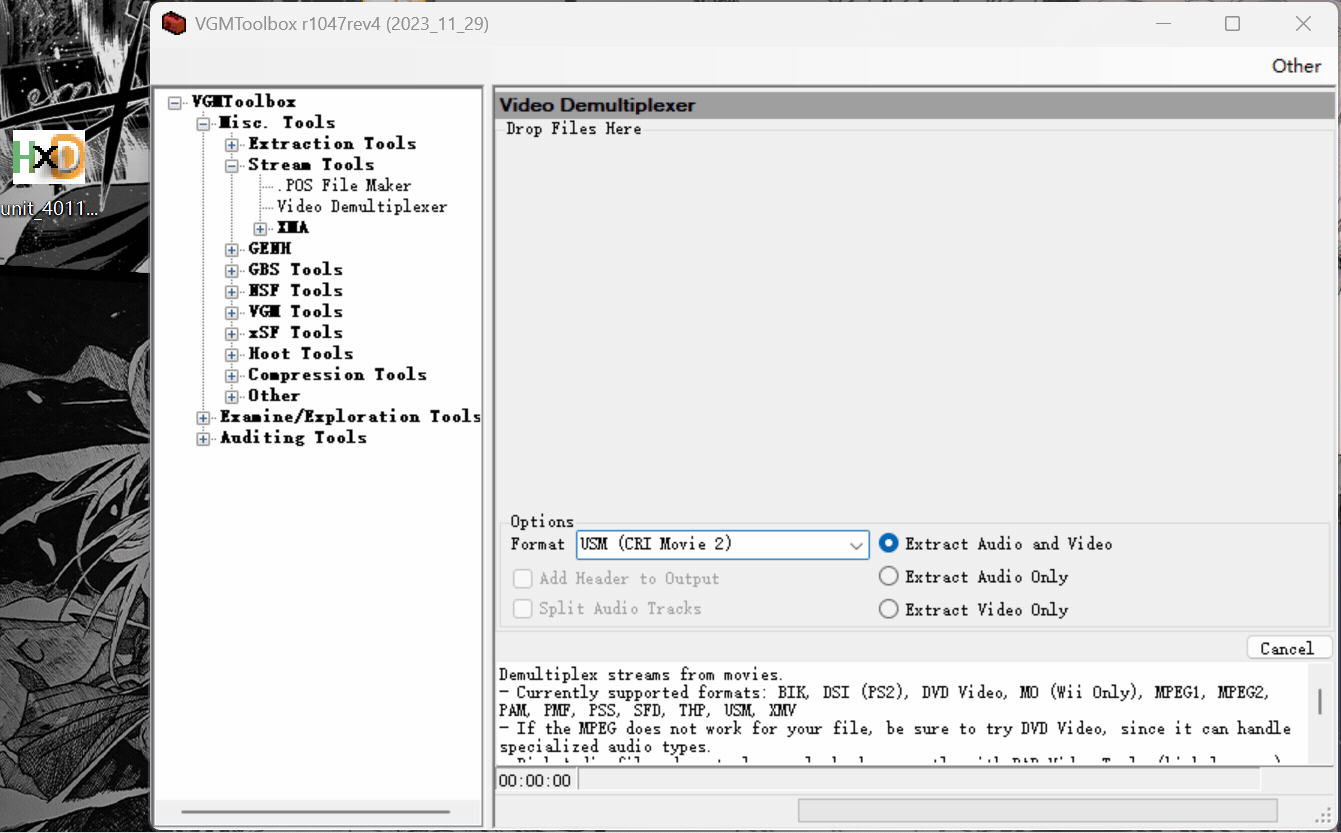The width and height of the screenshot is (1341, 833).
Task: Choose the Extract Audio Only radio button
Action: click(889, 577)
